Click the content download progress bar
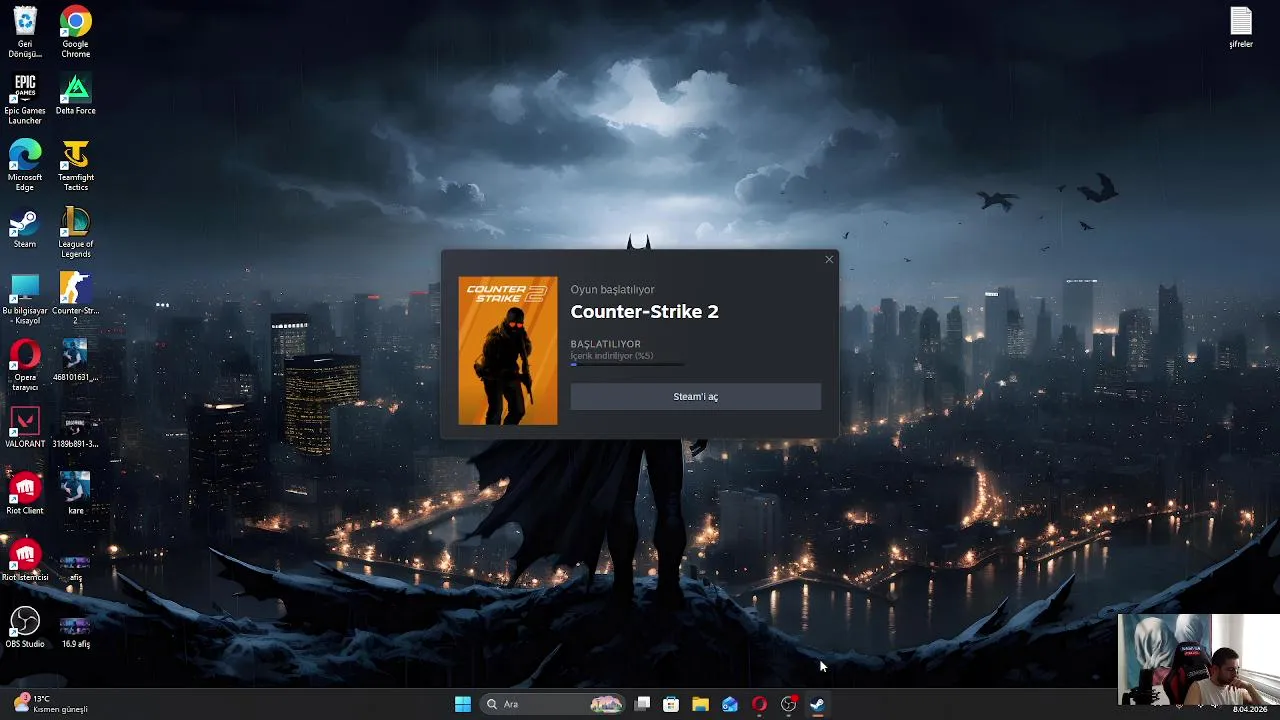This screenshot has width=1280, height=720. pos(628,365)
